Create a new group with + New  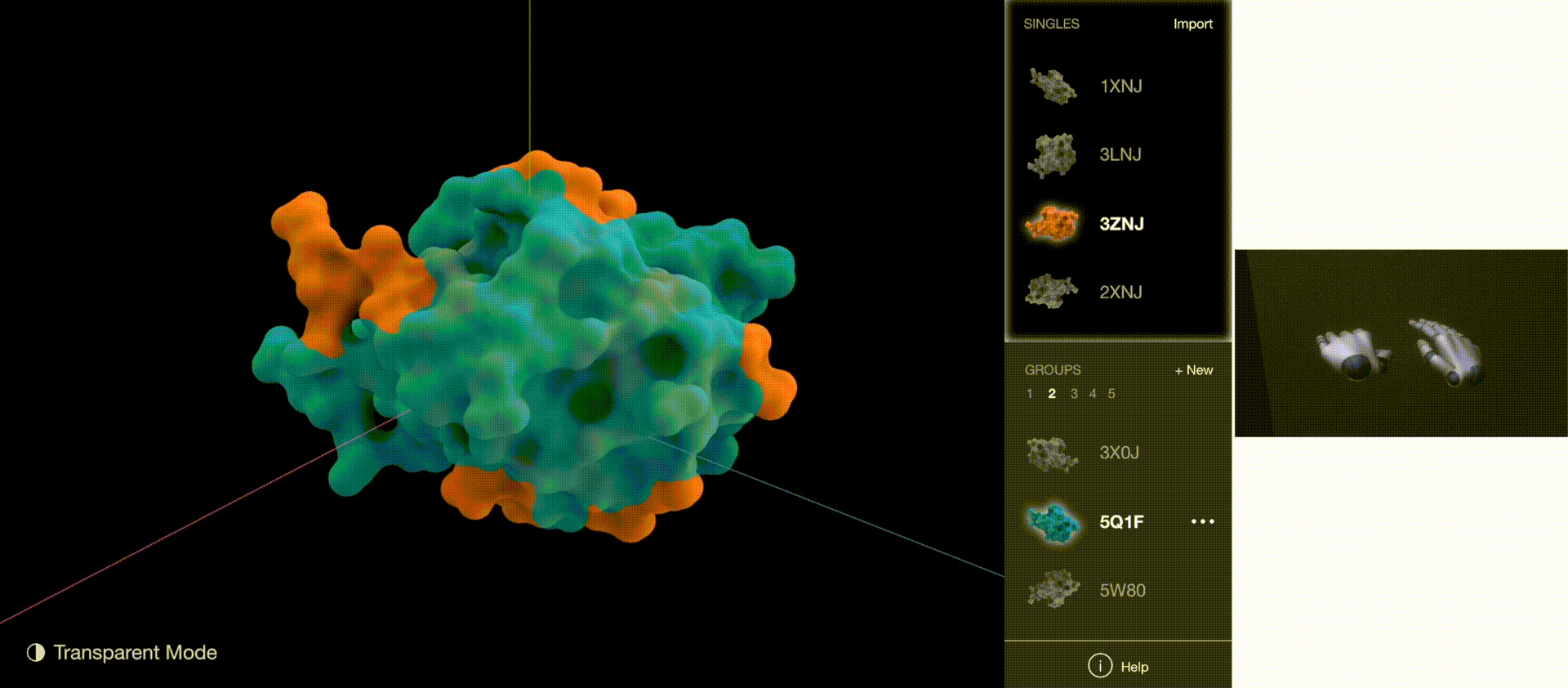1193,370
